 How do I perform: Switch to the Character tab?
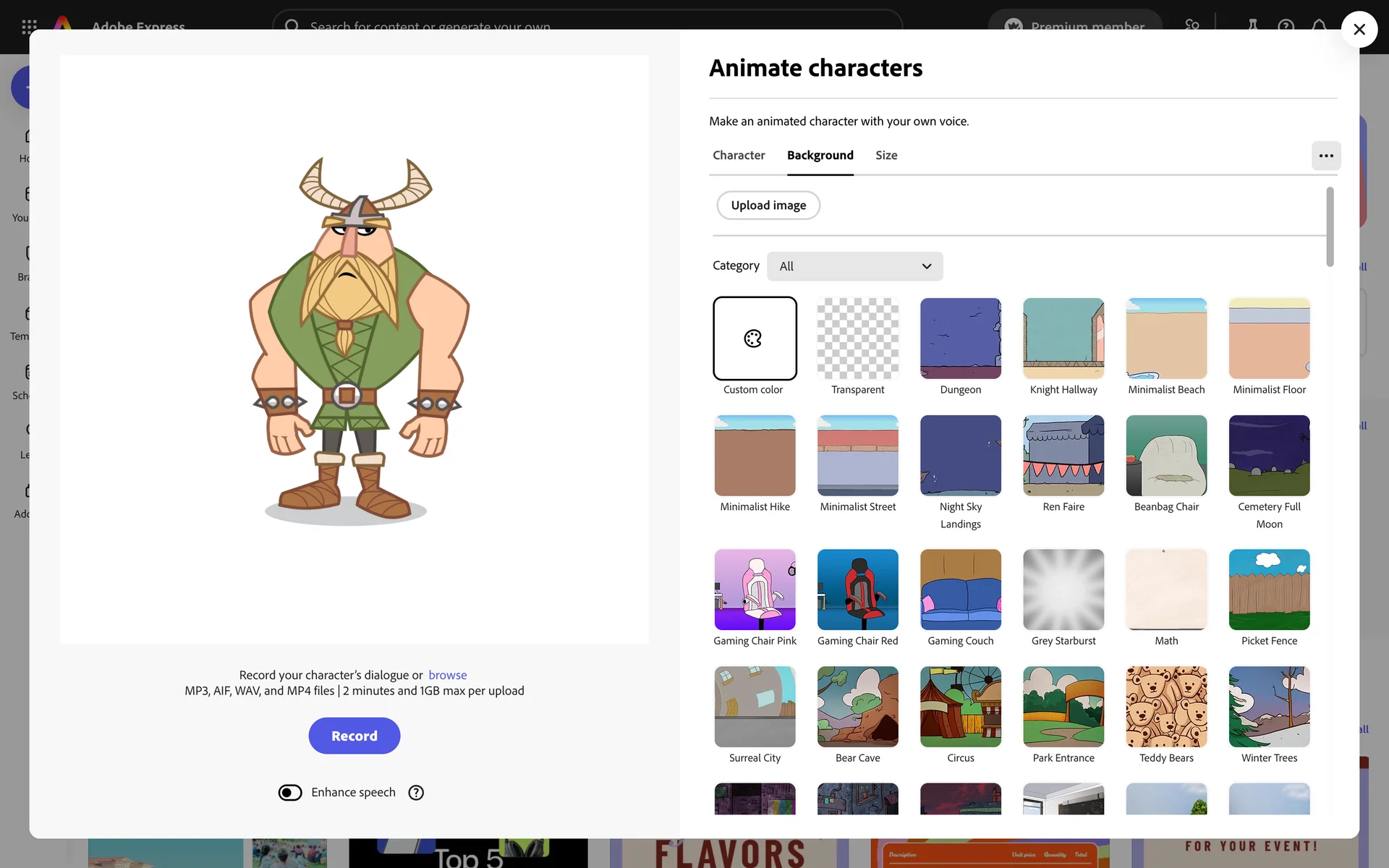coord(738,156)
